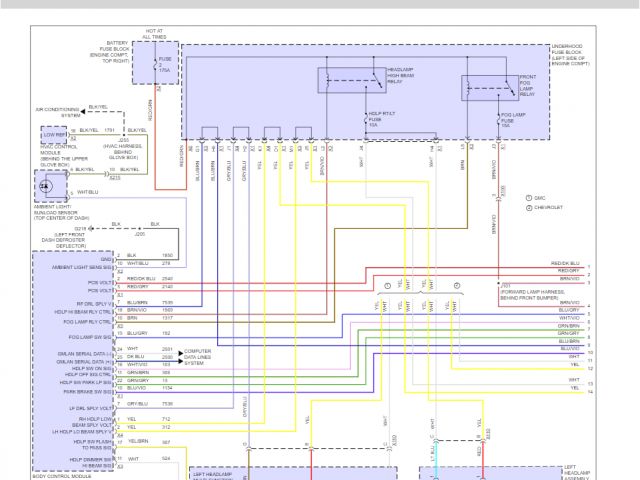Click the Air Conditioning System arrow
The width and height of the screenshot is (640, 480).
80,108
